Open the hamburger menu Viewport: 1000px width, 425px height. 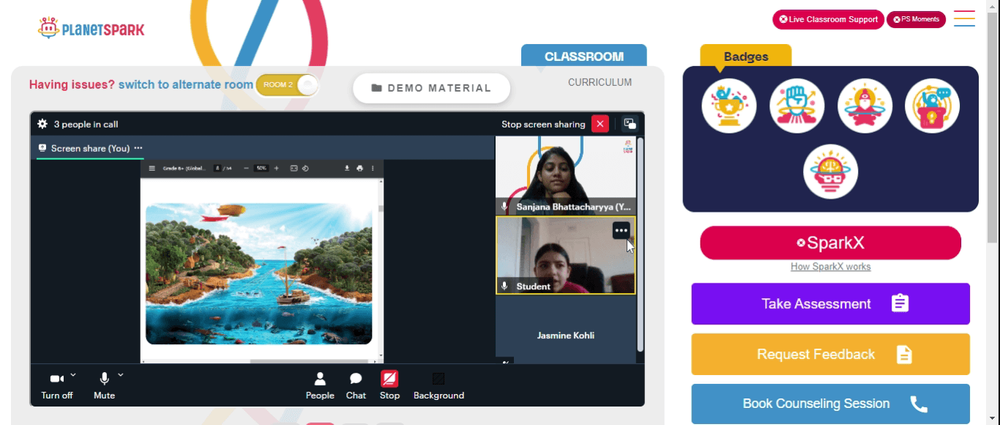point(964,18)
